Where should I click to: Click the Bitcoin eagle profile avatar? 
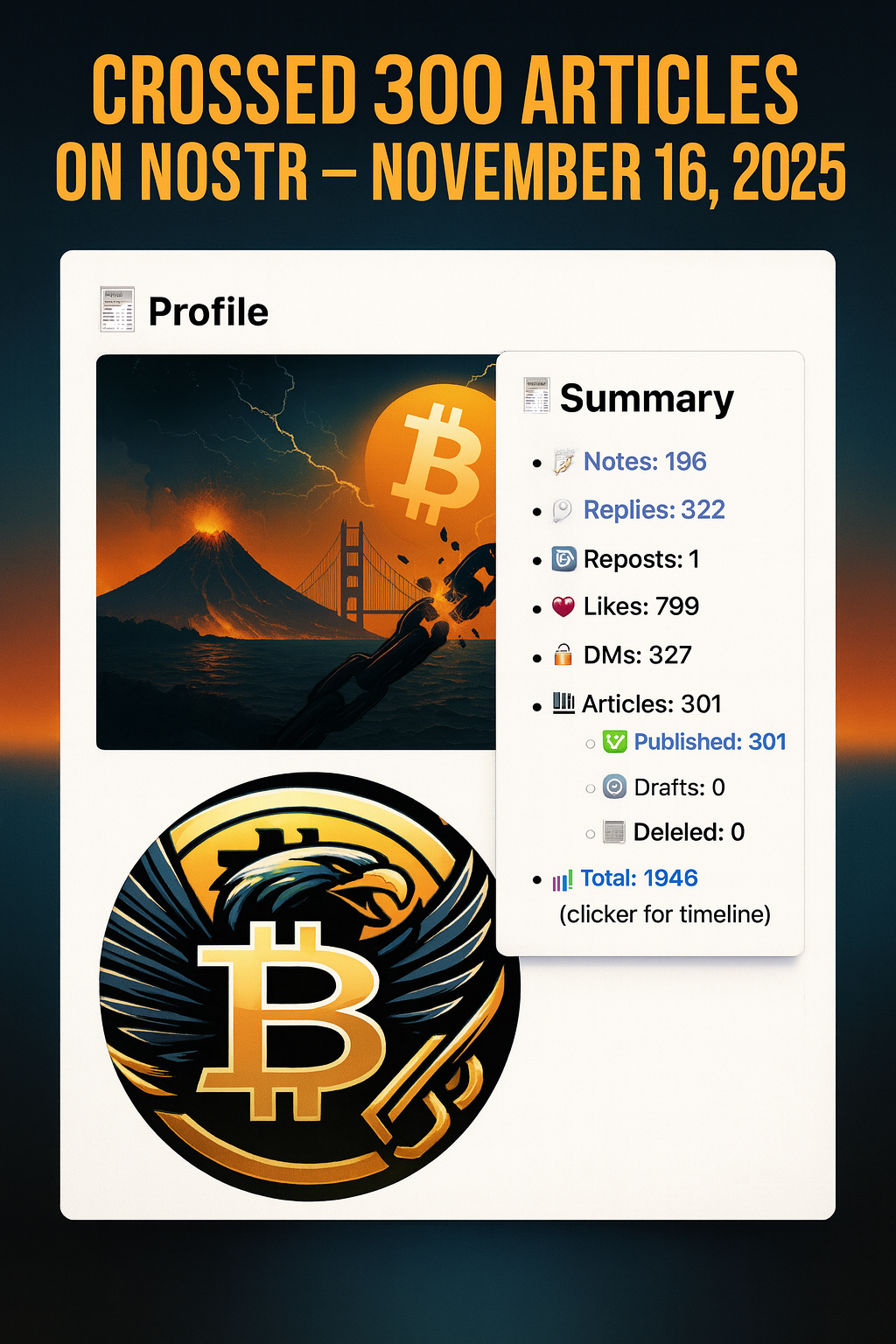tap(310, 987)
